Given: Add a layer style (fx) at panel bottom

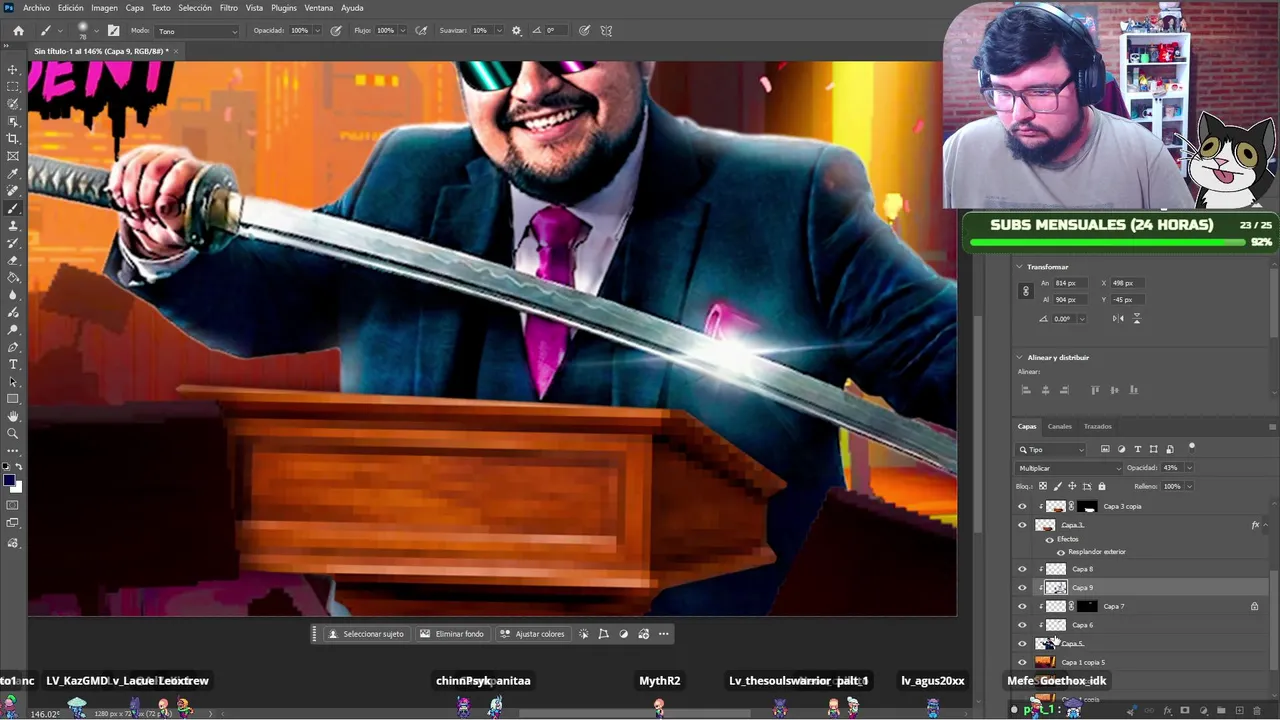Looking at the screenshot, I should tap(1167, 711).
